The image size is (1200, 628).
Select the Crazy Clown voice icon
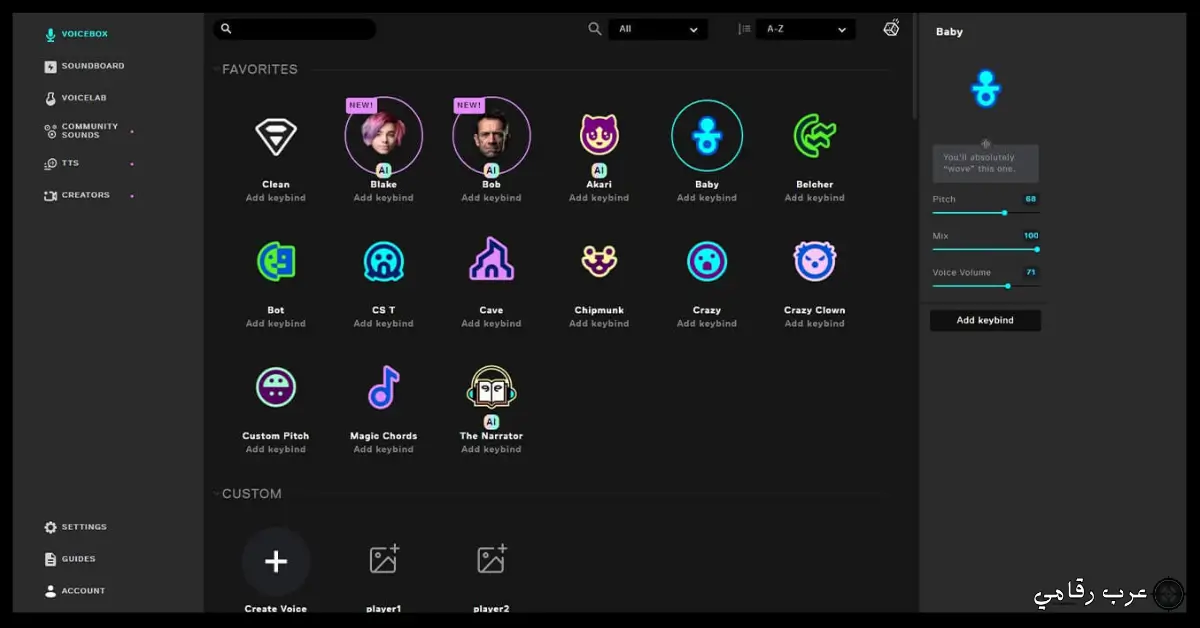point(814,261)
